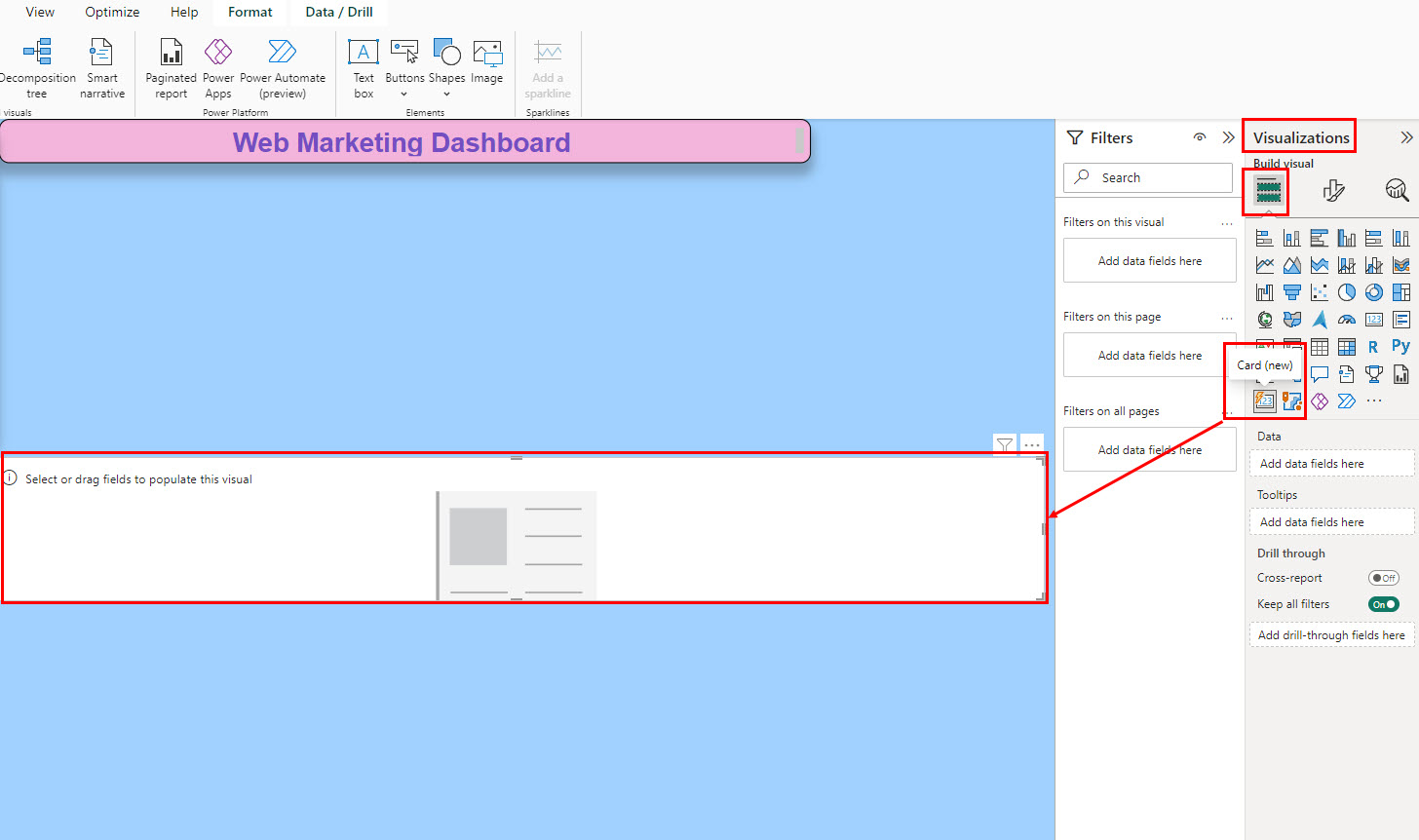Choose the Azure map visual
Screen dimensions: 1419x840
[x=1320, y=320]
